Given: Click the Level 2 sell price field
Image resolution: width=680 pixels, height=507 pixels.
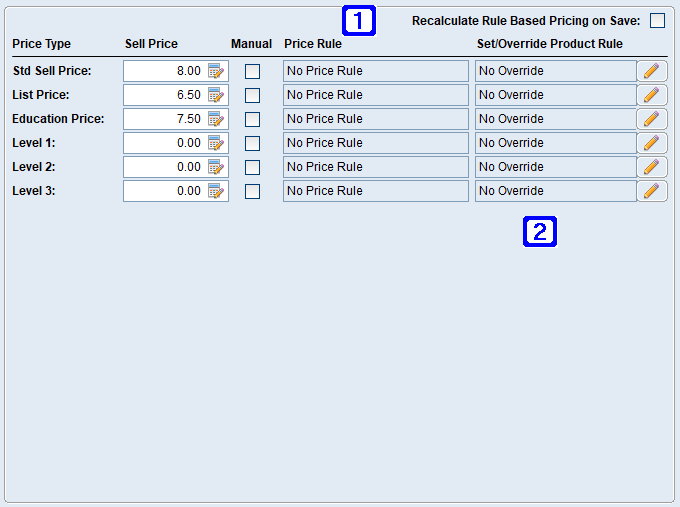Looking at the screenshot, I should pos(164,167).
